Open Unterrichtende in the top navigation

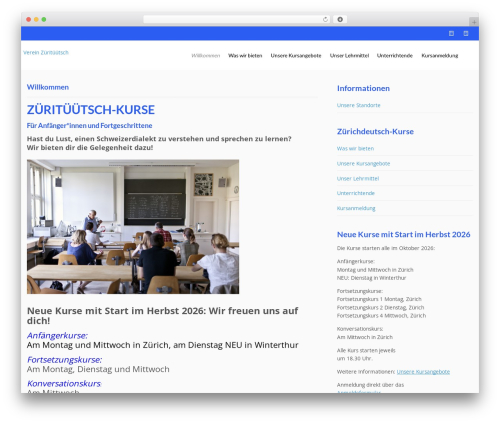395,56
